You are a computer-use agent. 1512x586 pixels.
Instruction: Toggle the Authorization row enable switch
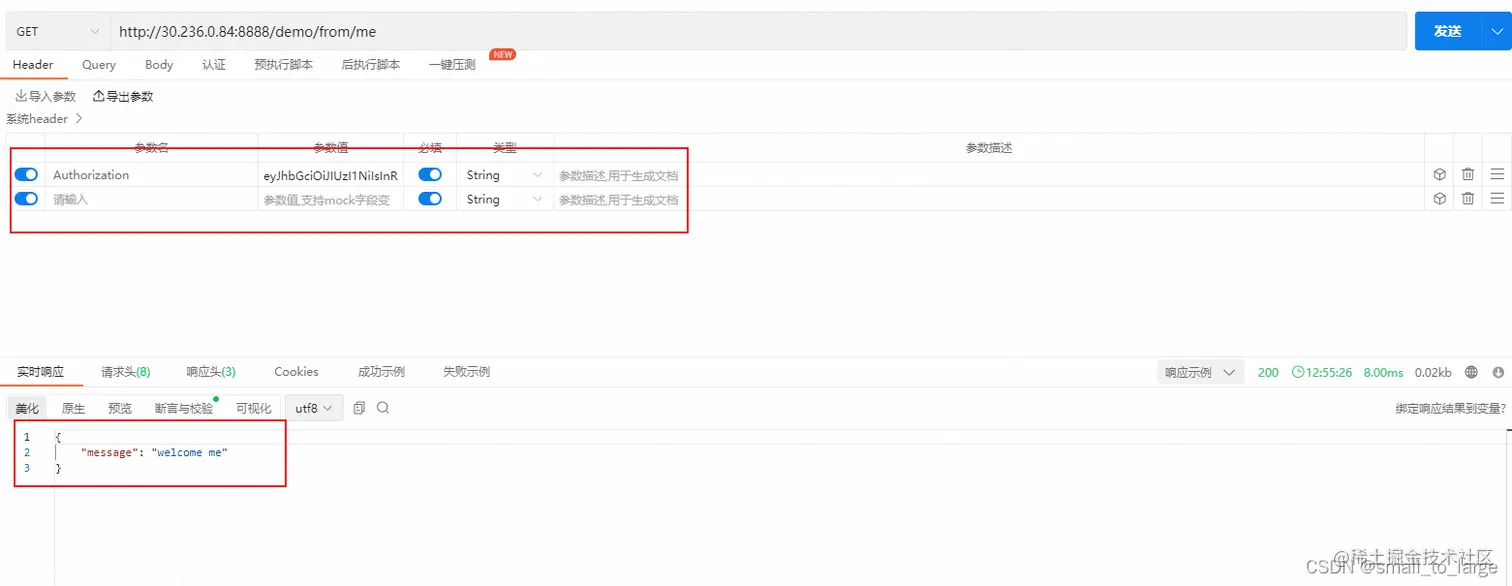coord(26,174)
